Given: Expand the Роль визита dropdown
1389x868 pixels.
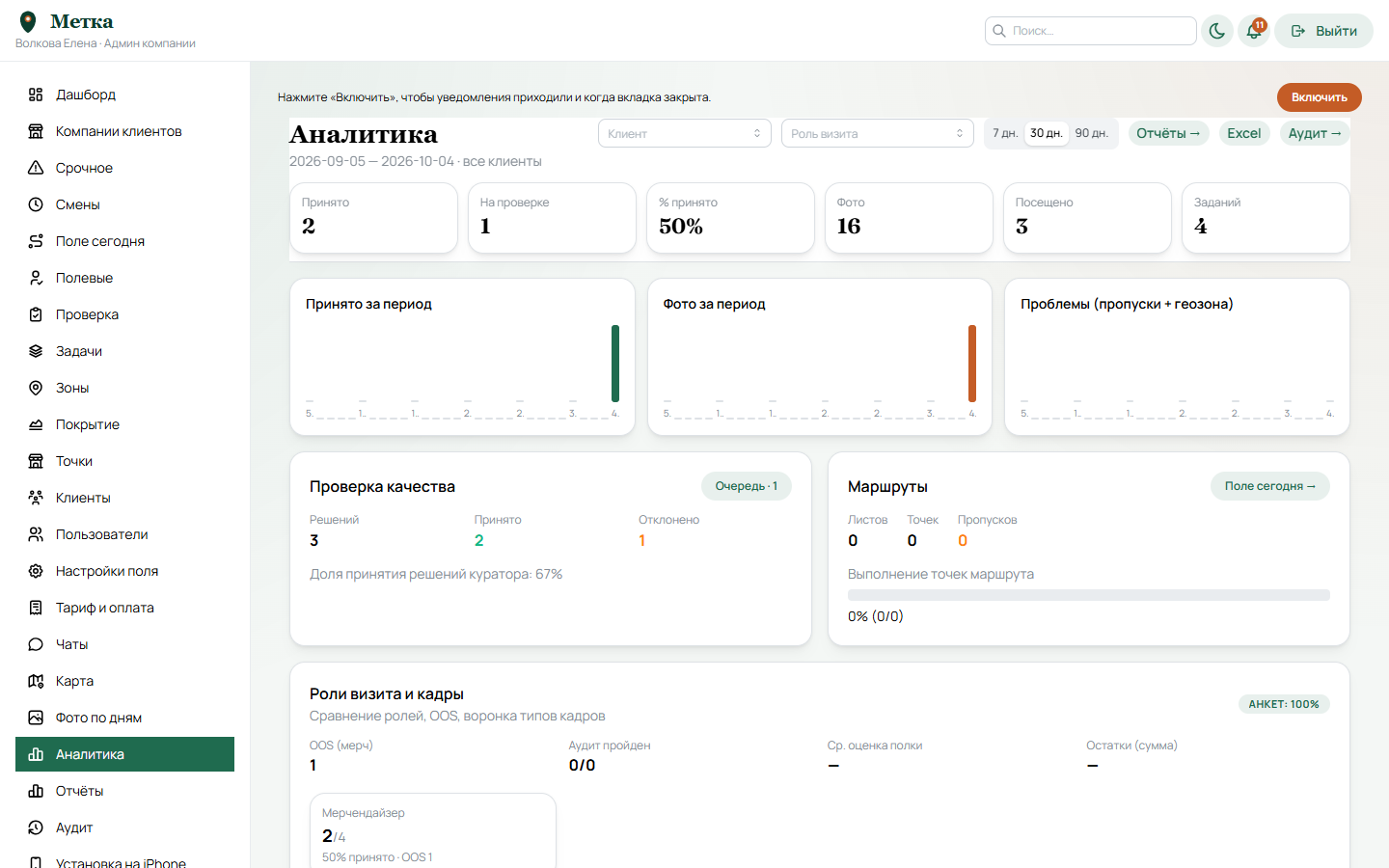Looking at the screenshot, I should click(878, 133).
